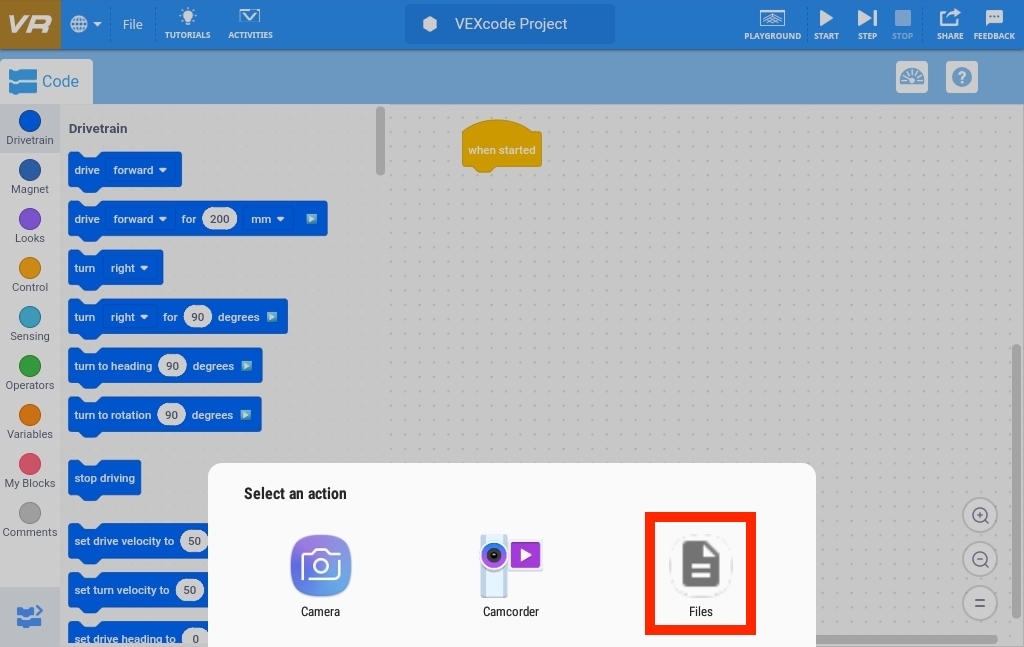Click the 90 value in 'turn for' block
The image size is (1024, 647).
[197, 317]
